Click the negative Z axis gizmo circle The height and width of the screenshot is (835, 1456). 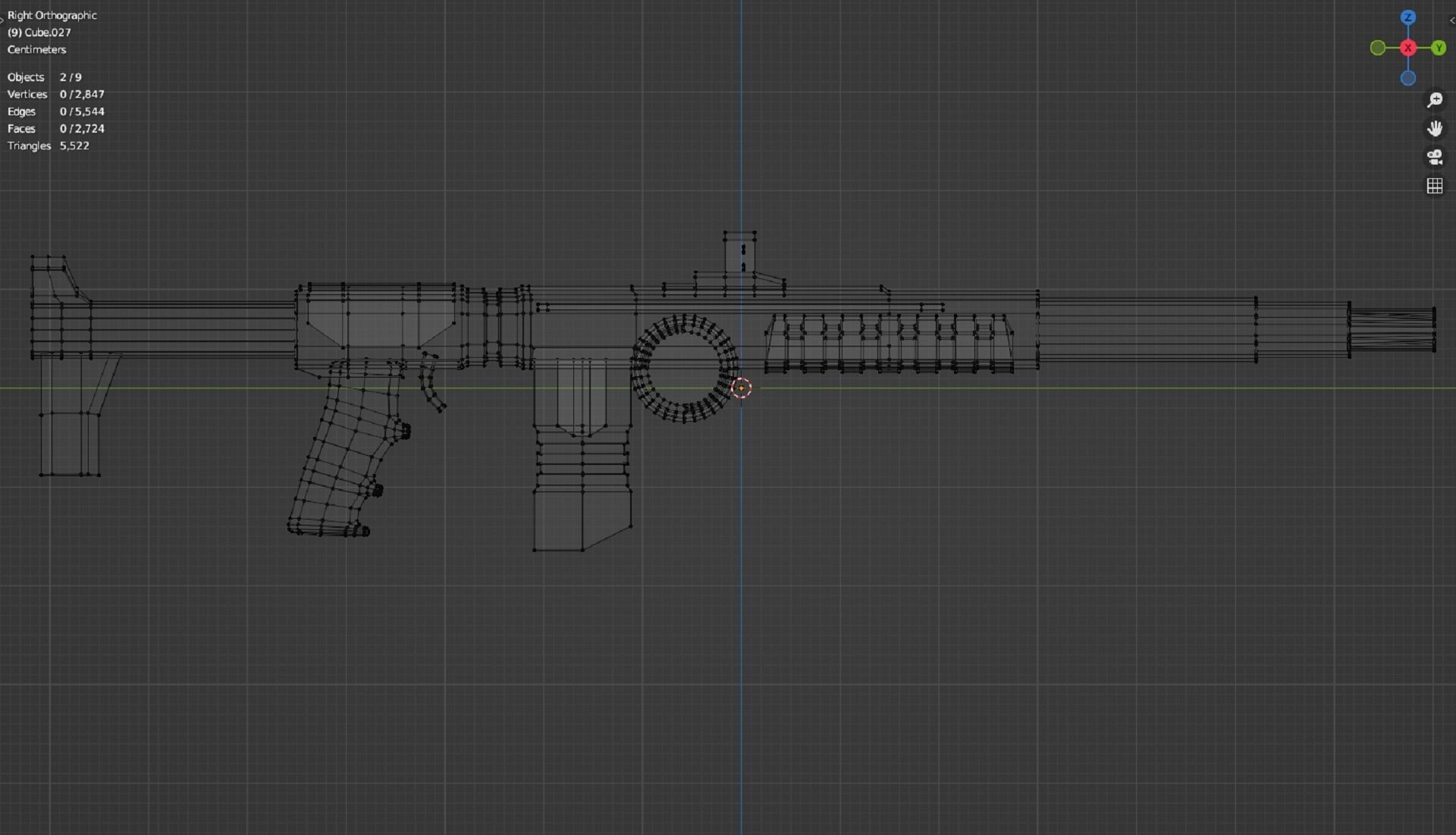pyautogui.click(x=1408, y=78)
